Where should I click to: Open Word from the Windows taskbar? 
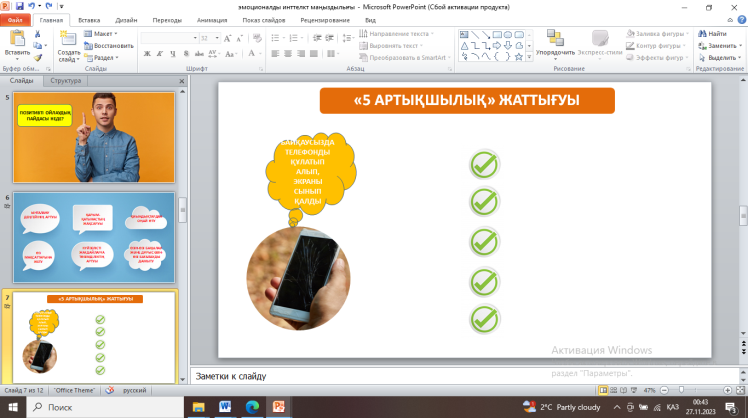223,406
